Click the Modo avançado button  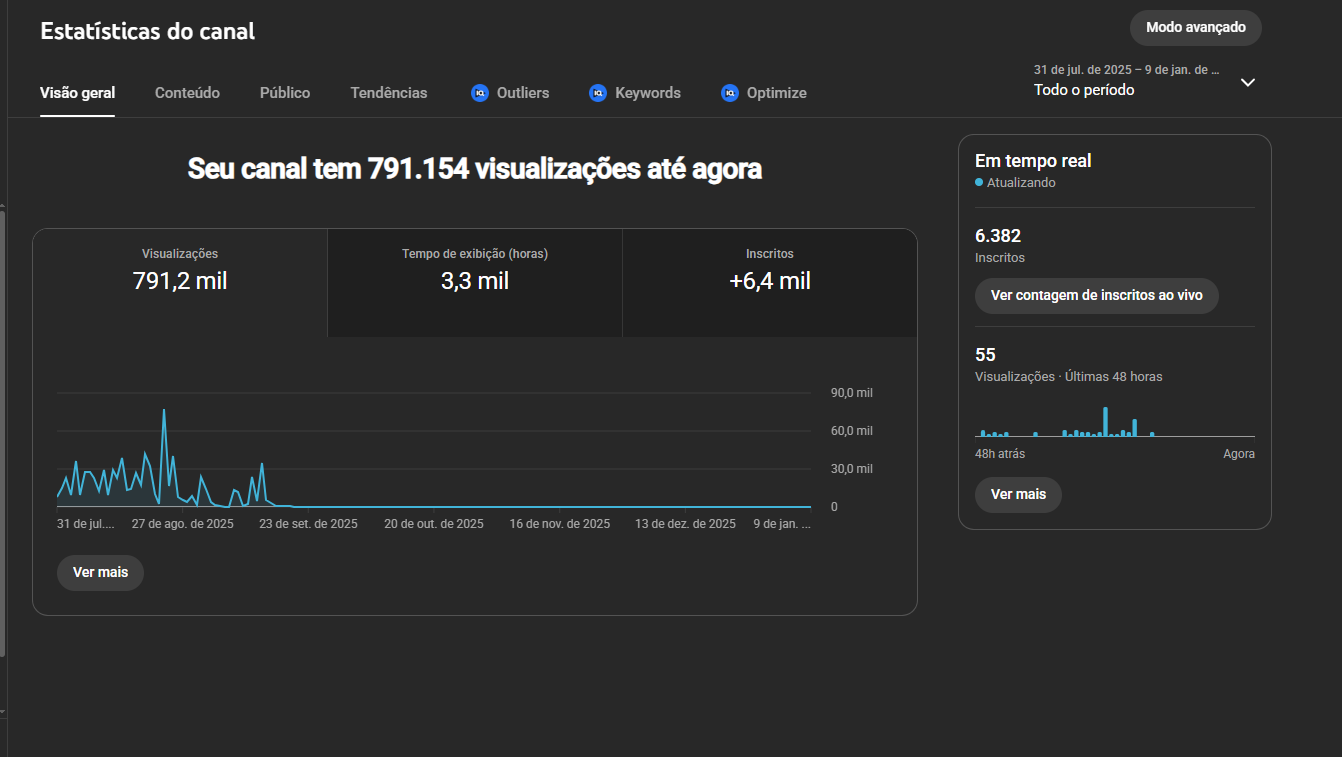pyautogui.click(x=1195, y=28)
